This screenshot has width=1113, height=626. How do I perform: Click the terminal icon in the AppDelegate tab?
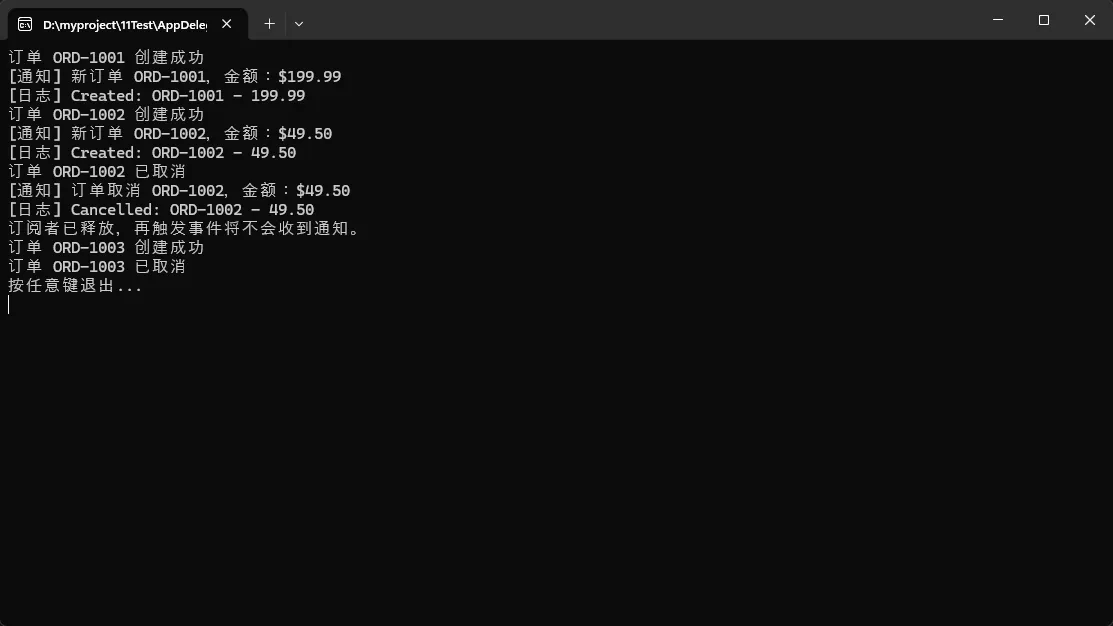pos(25,24)
